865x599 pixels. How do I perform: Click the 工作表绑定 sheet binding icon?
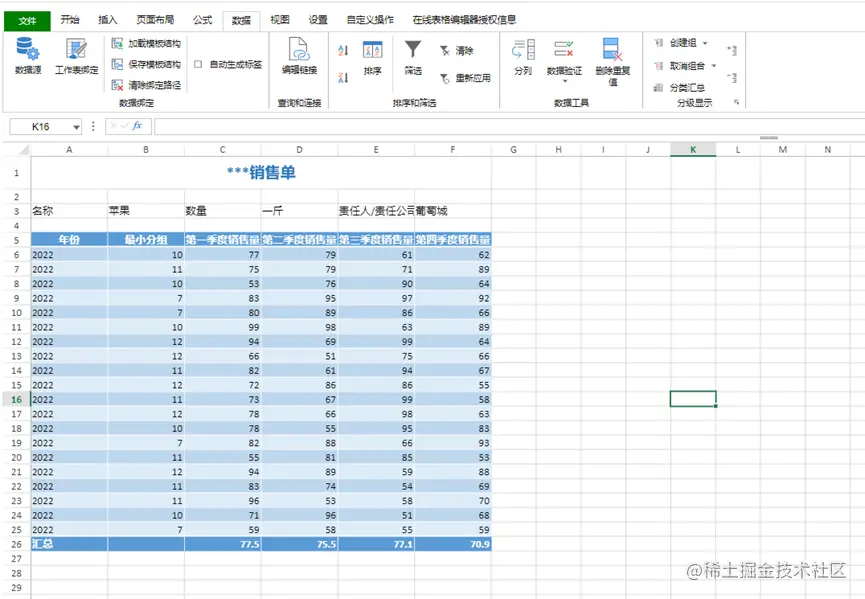tap(76, 49)
